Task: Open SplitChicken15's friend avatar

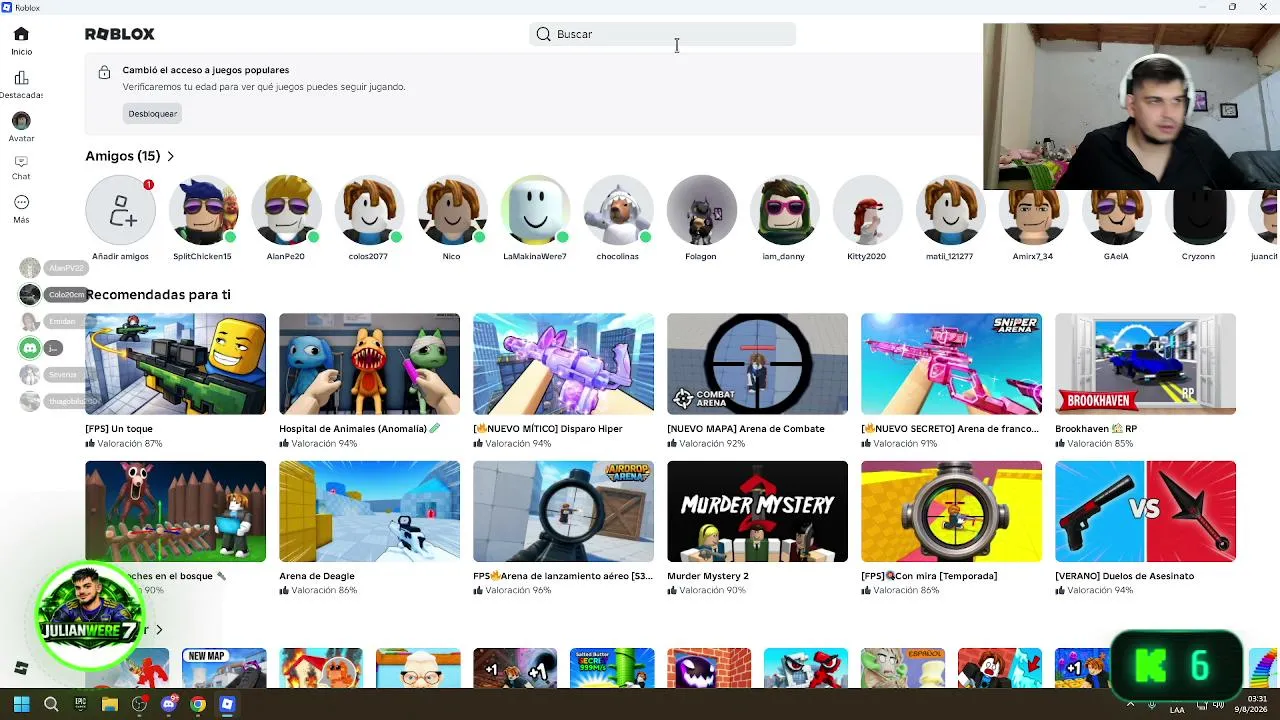Action: point(203,210)
